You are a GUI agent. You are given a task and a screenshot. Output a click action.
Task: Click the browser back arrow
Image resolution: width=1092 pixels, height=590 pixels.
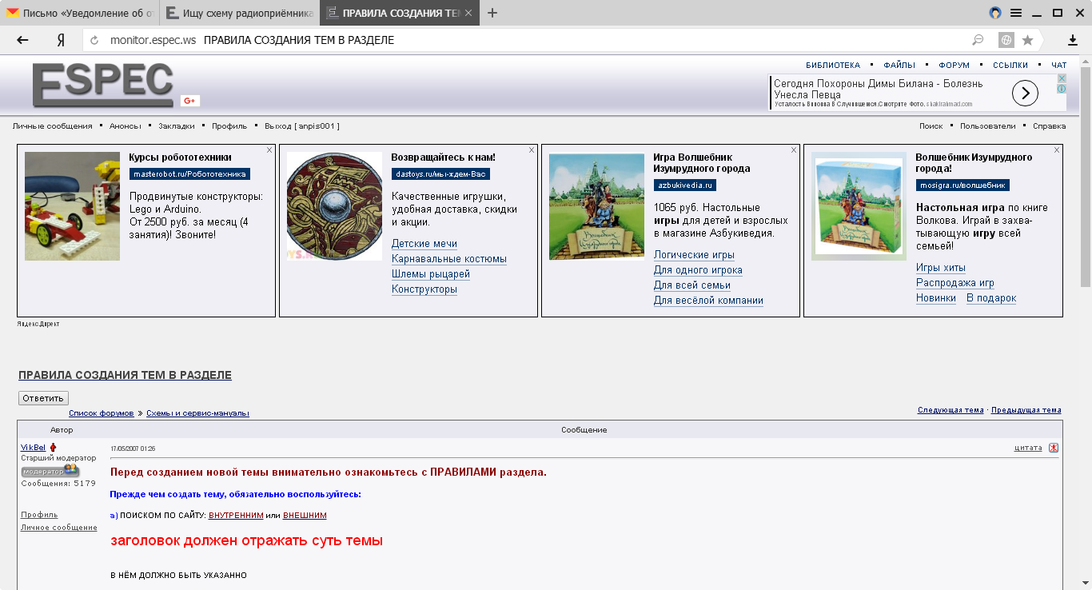point(23,40)
